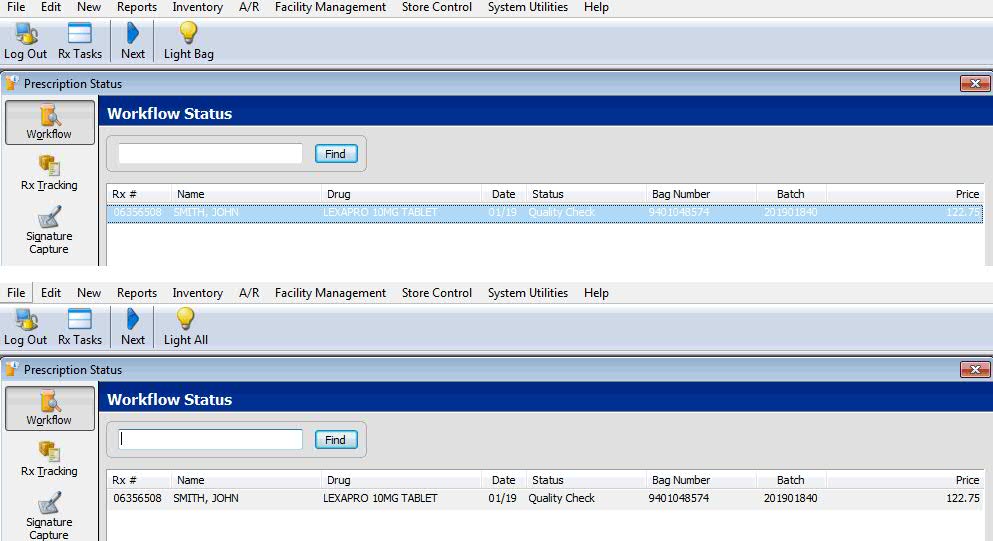Click Find button in upper Workflow Status panel
This screenshot has height=541, width=993.
[336, 154]
